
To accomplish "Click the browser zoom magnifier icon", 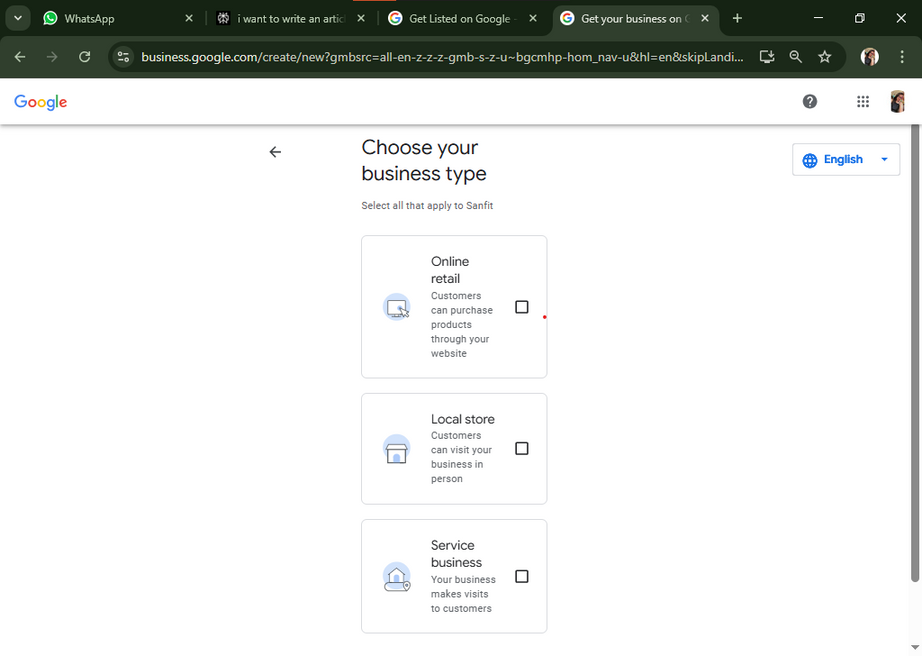I will click(x=796, y=57).
